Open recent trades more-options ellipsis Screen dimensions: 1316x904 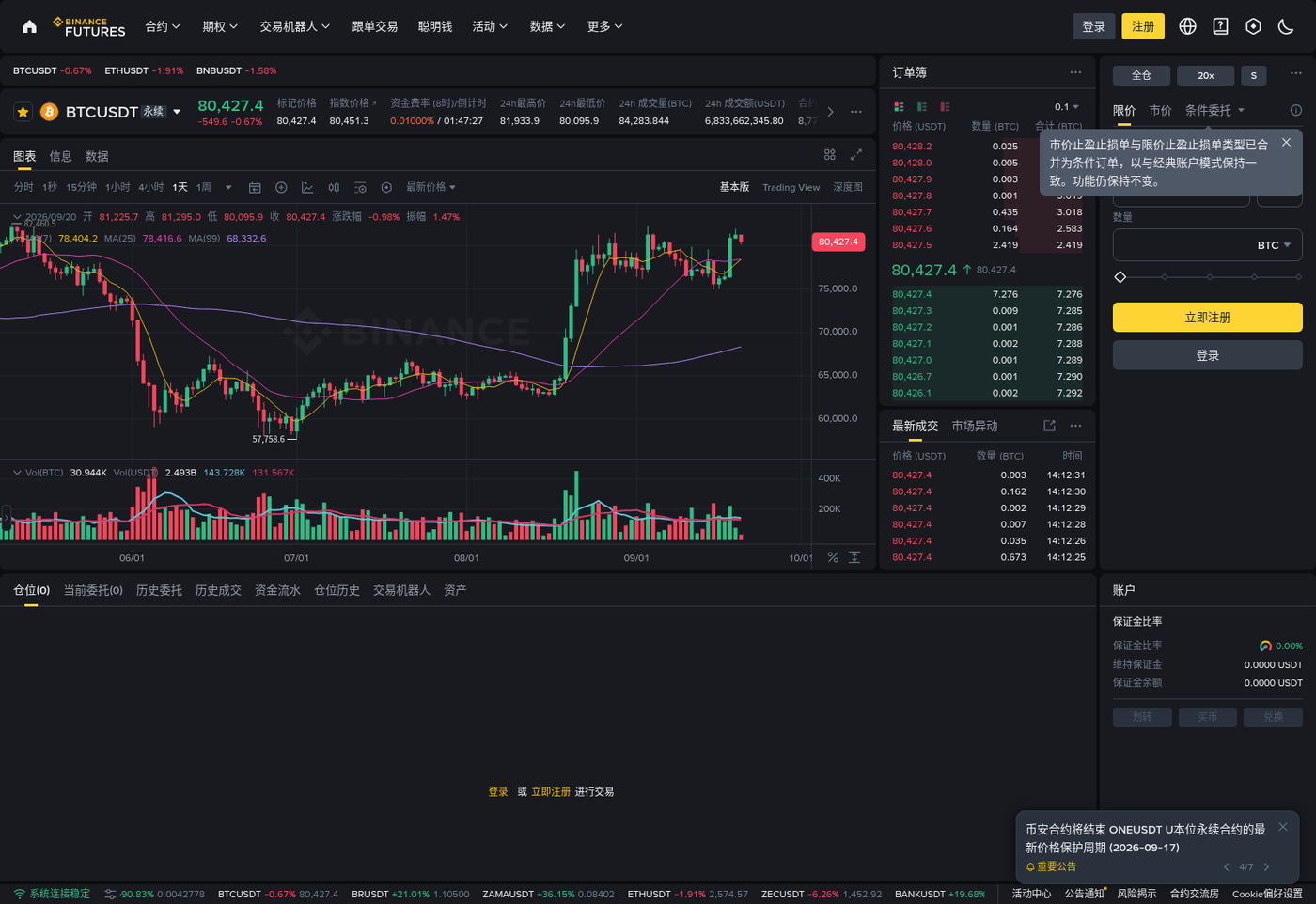(1075, 426)
